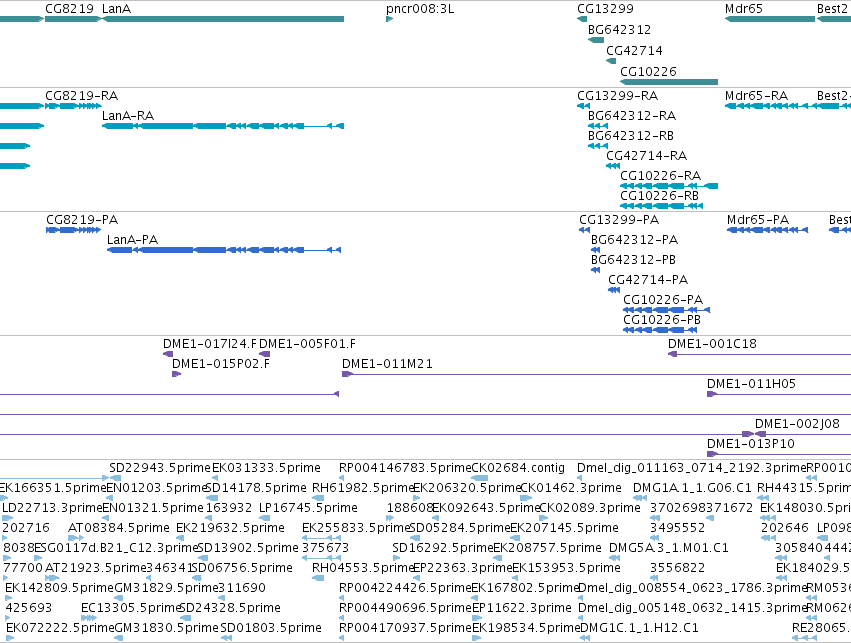Select the 202716 EST label
This screenshot has height=643, width=851.
(26, 528)
